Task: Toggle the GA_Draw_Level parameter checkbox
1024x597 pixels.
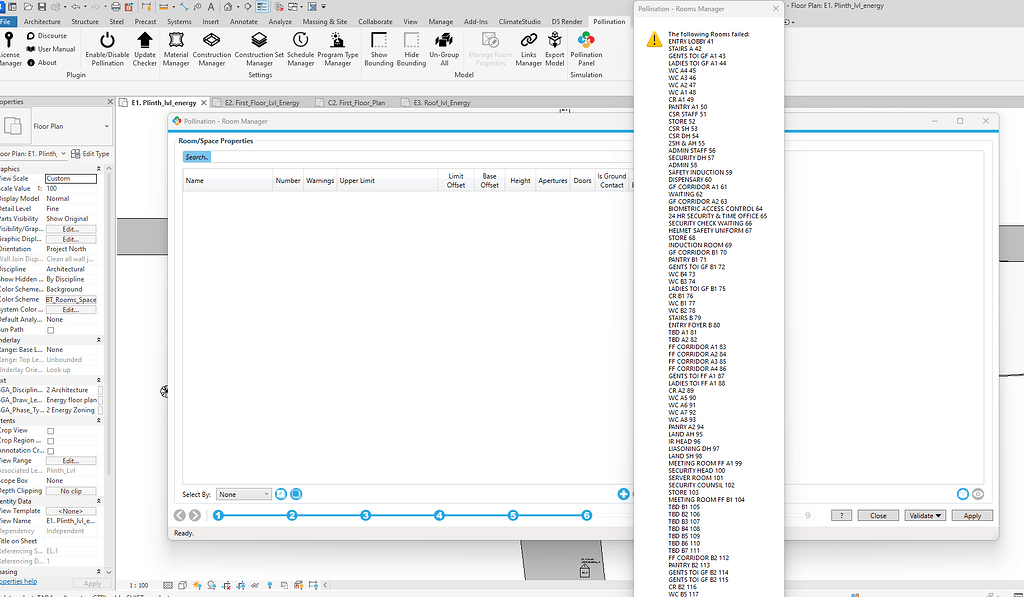Action: pos(101,400)
